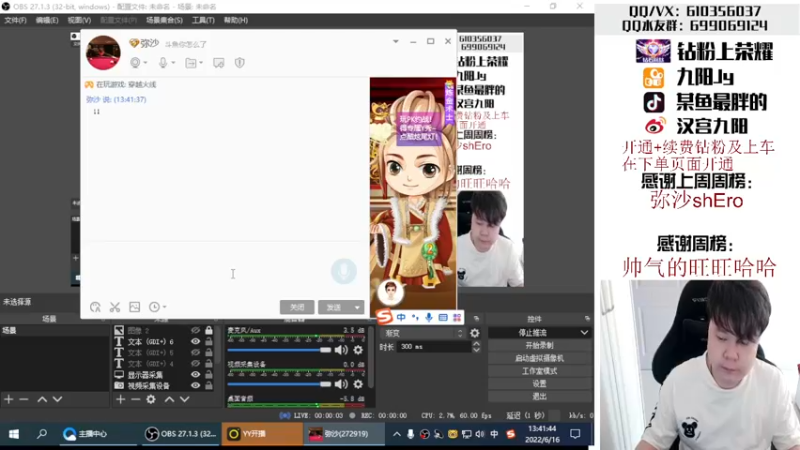
Task: Open the chat window title dropdown arrow
Action: pyautogui.click(x=395, y=41)
